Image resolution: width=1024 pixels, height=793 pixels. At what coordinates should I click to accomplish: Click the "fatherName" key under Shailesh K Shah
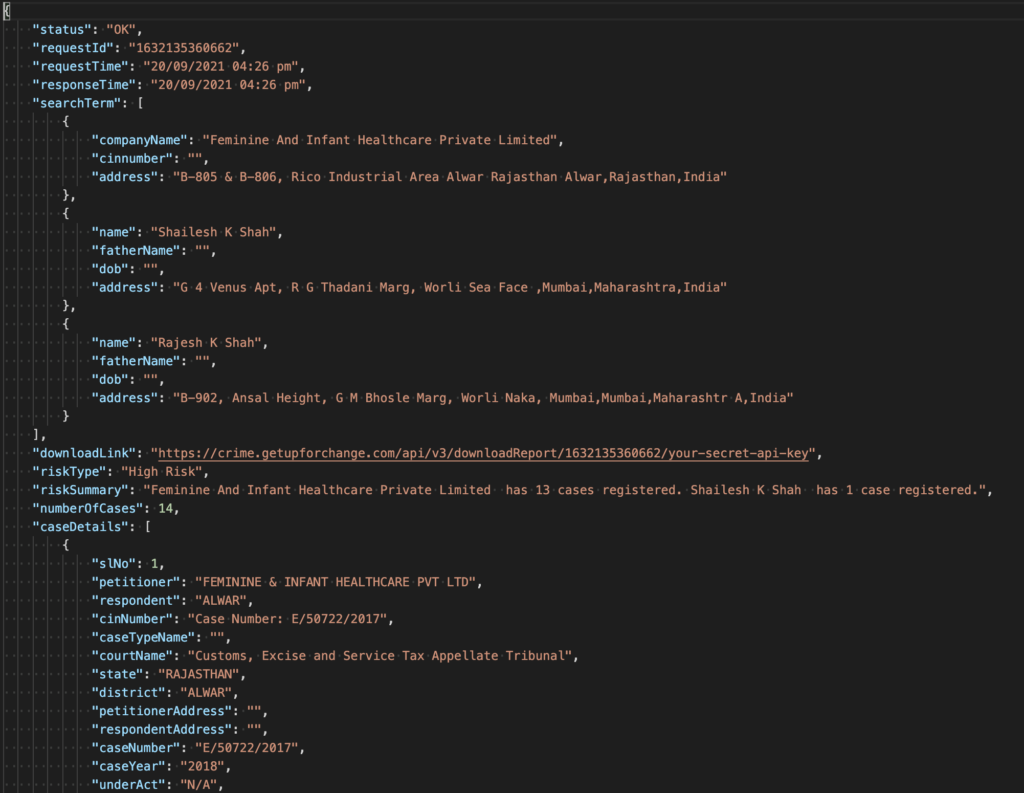click(x=136, y=251)
